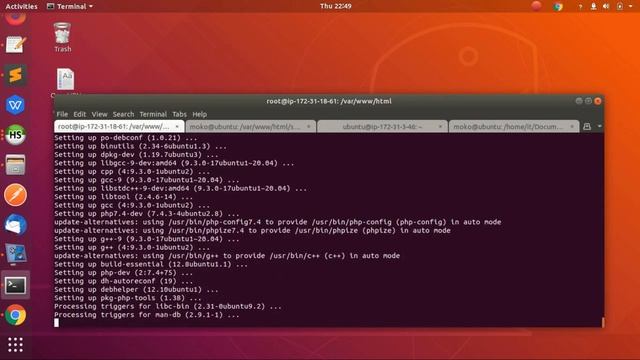Click line 'Setting up debhelper (12.10ubuntu1)'

coord(136,290)
